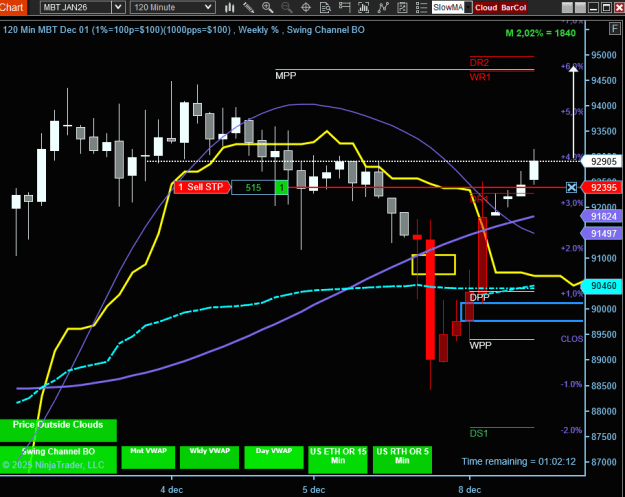Screen dimensions: 625x497
Task: Click the red 92395 stop price marker
Action: point(602,187)
